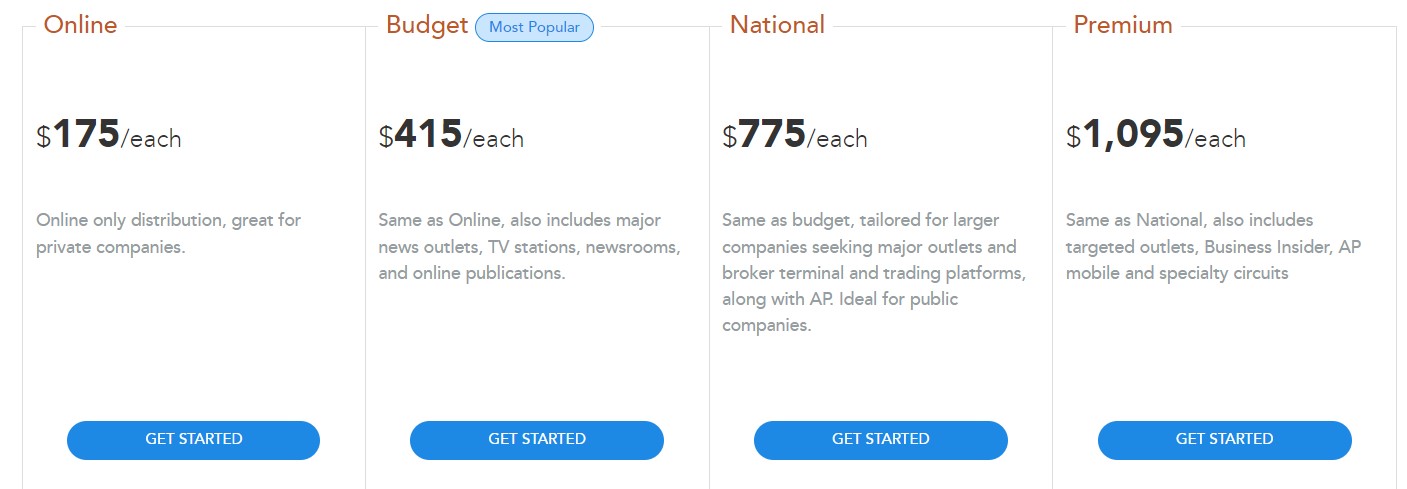Click the Same as Online description text

tap(529, 246)
